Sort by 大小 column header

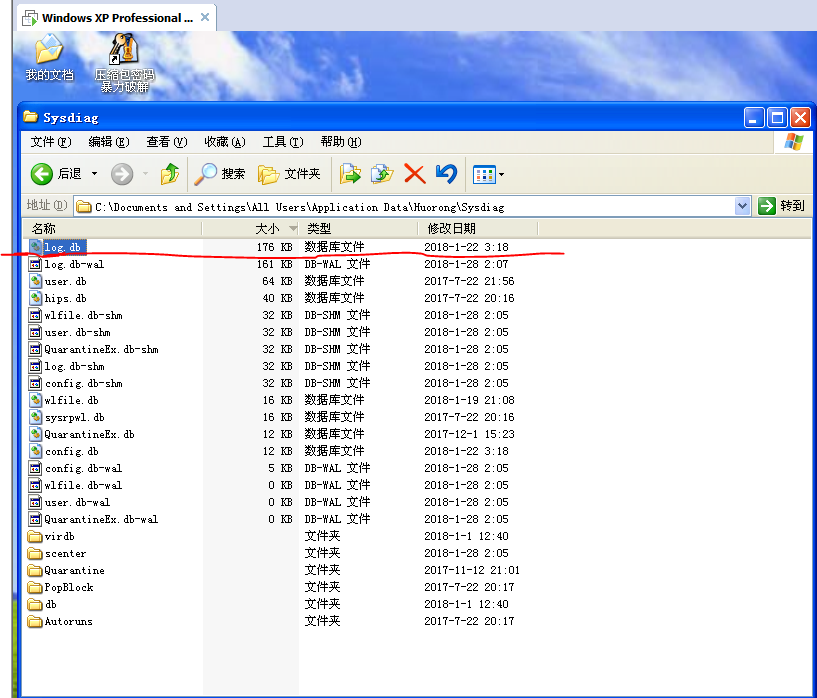tap(251, 228)
